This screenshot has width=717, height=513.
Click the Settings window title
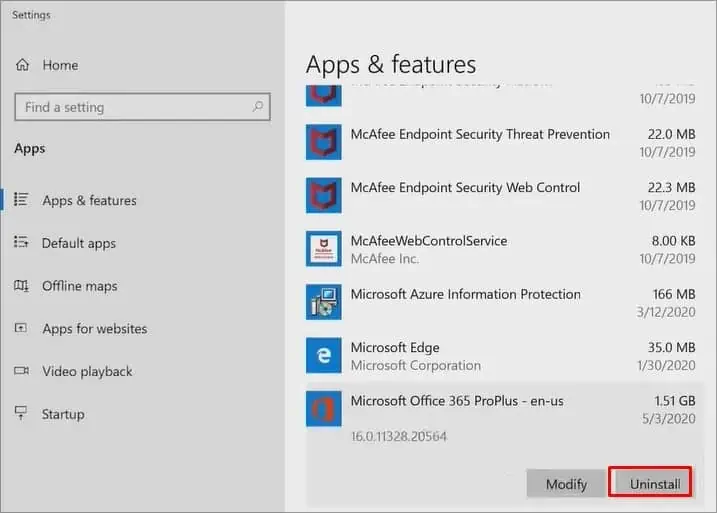pos(31,15)
